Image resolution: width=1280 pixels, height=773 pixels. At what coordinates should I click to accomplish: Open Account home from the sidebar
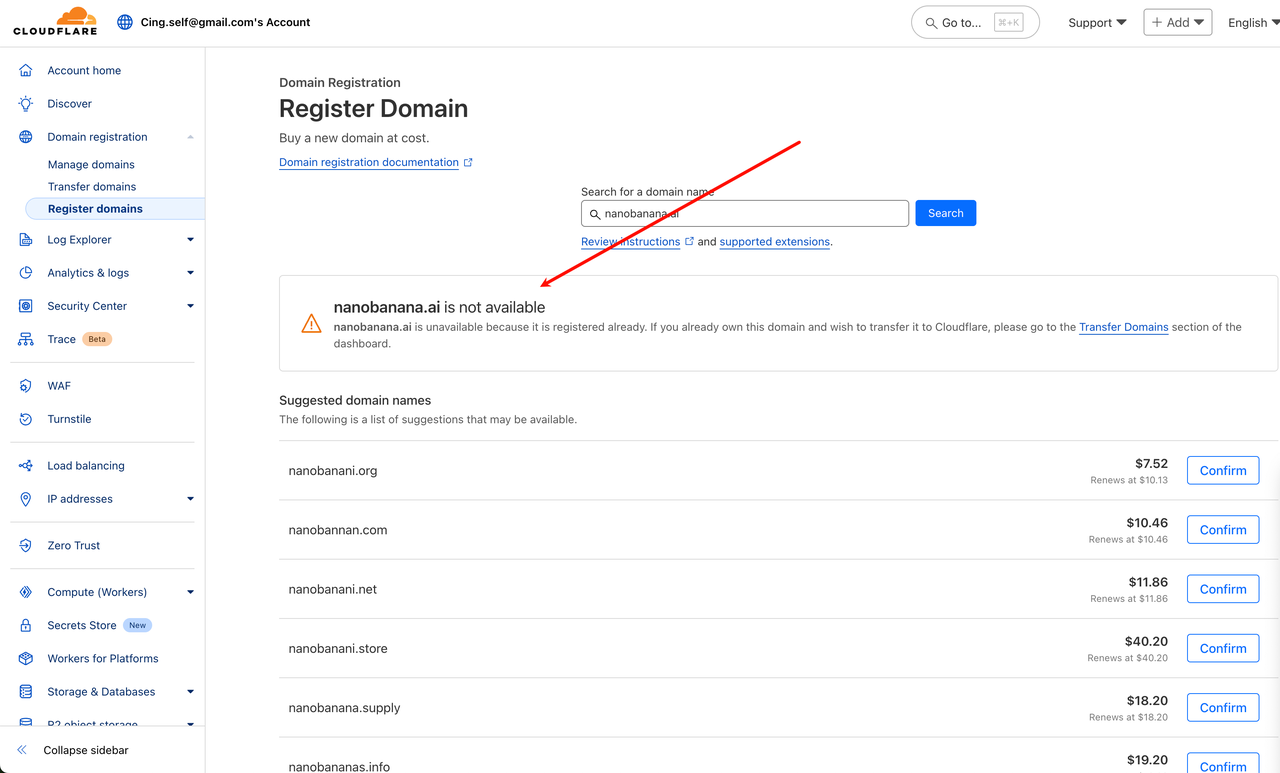click(x=84, y=71)
